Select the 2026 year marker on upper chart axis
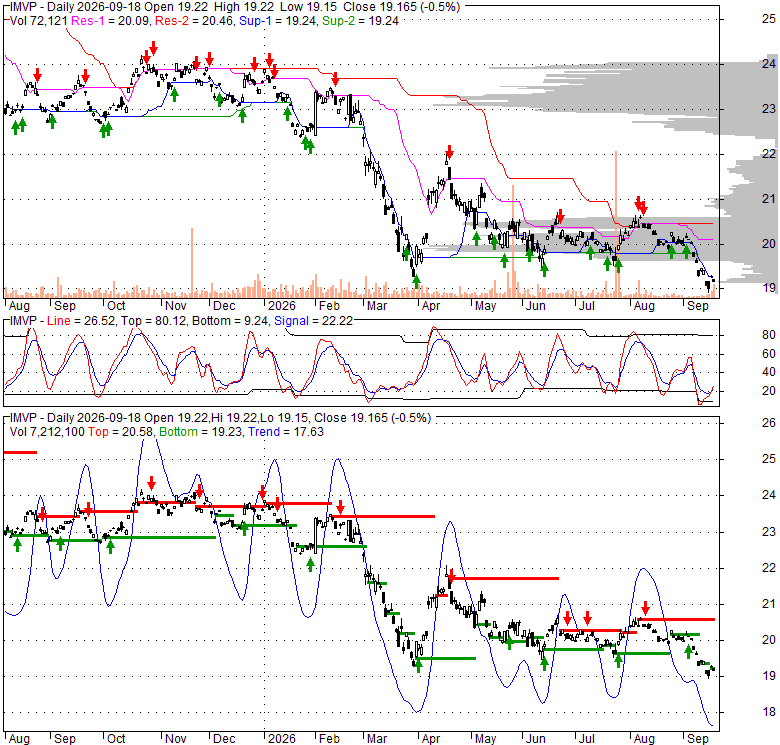The image size is (780, 745). [282, 306]
